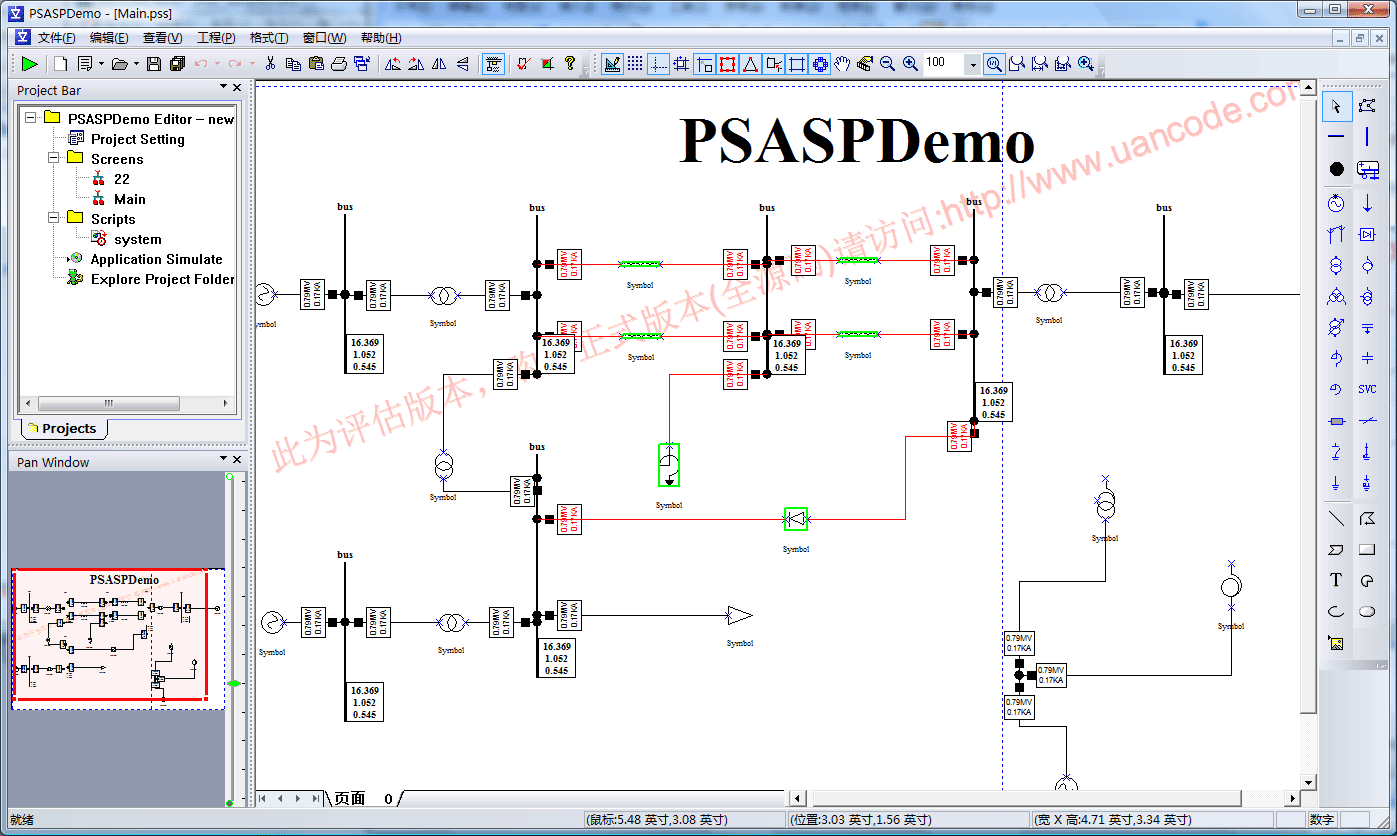Open the 工程(P) menu
This screenshot has height=836, width=1397.
[x=216, y=38]
